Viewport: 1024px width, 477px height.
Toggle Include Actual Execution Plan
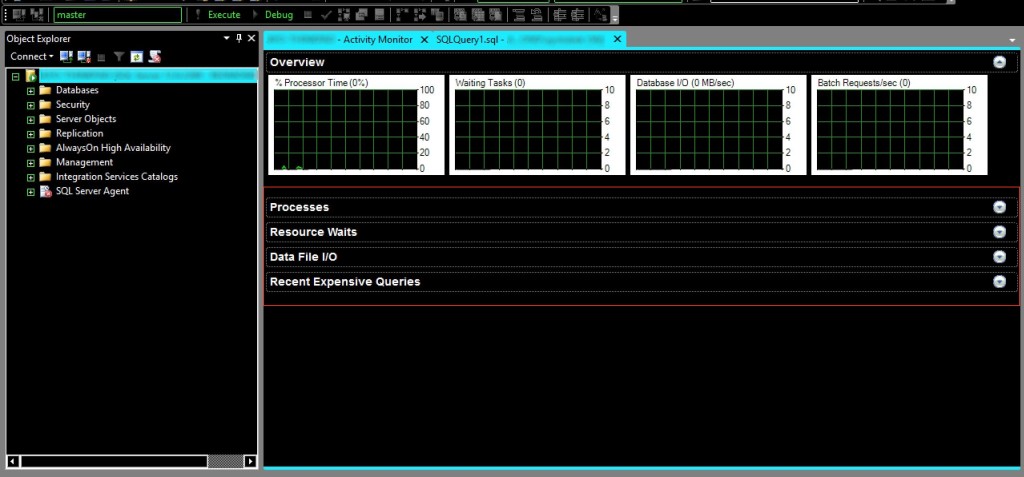pyautogui.click(x=402, y=14)
